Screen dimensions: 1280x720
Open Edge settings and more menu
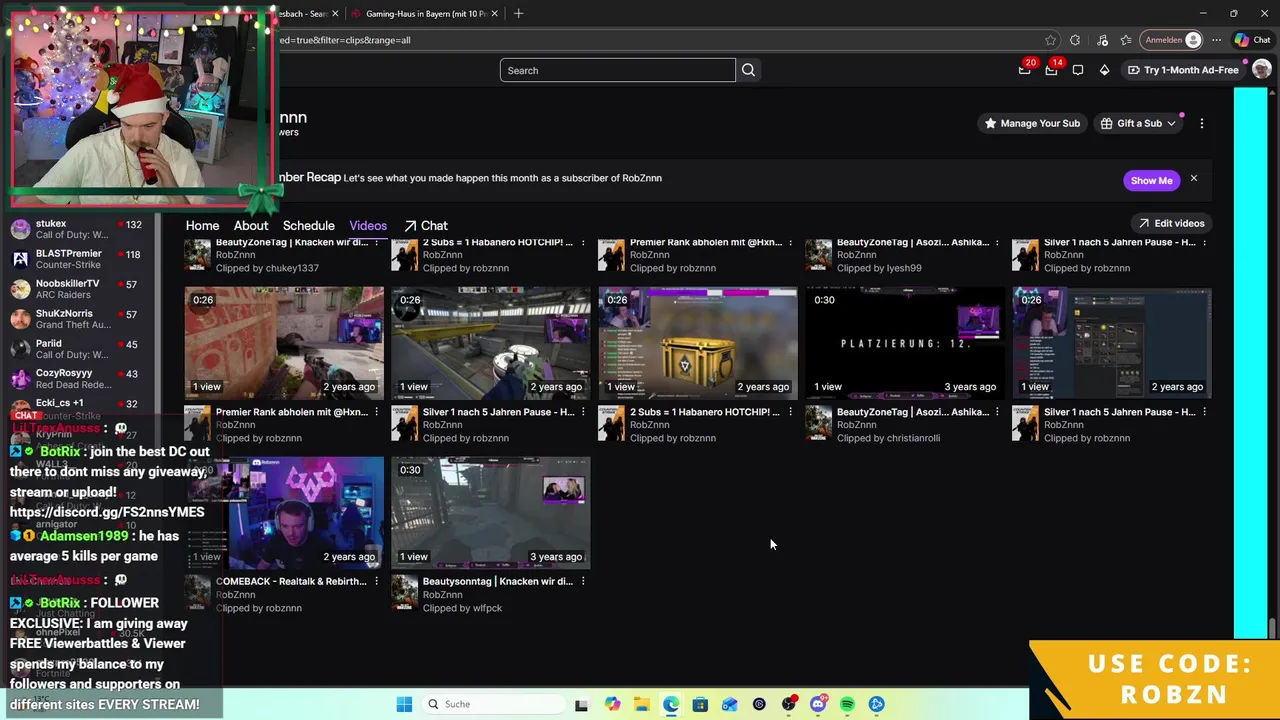coord(1216,40)
